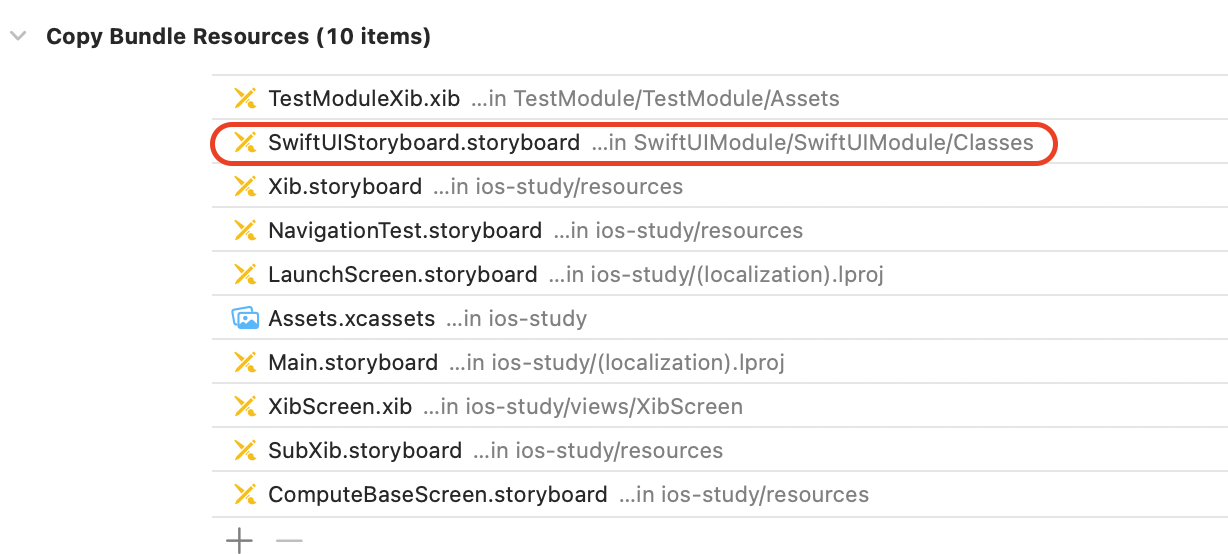Select the Assets.xcassets entry
Image resolution: width=1228 pixels, height=554 pixels.
[x=719, y=318]
